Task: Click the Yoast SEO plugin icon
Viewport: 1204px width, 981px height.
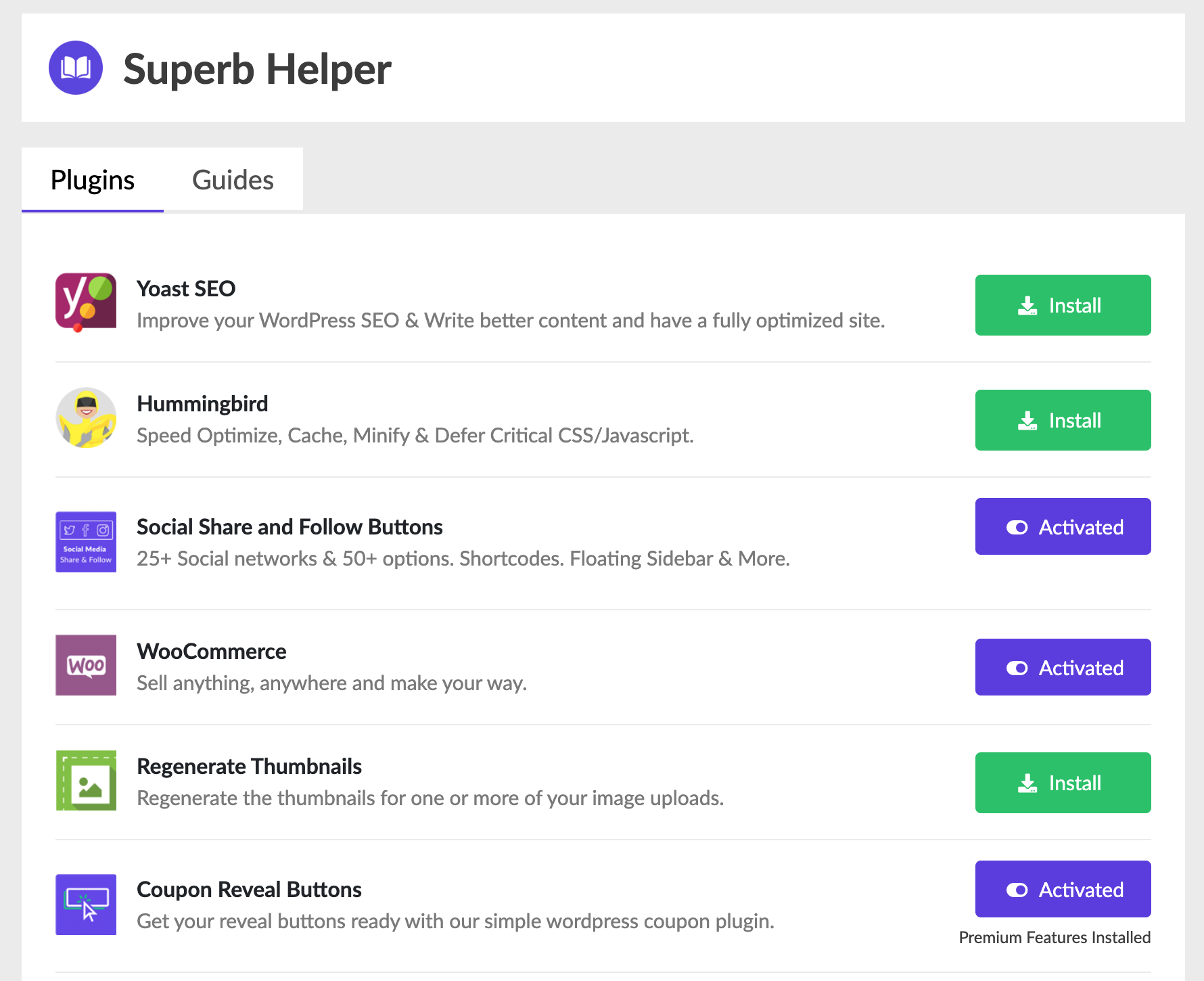Action: coord(86,302)
